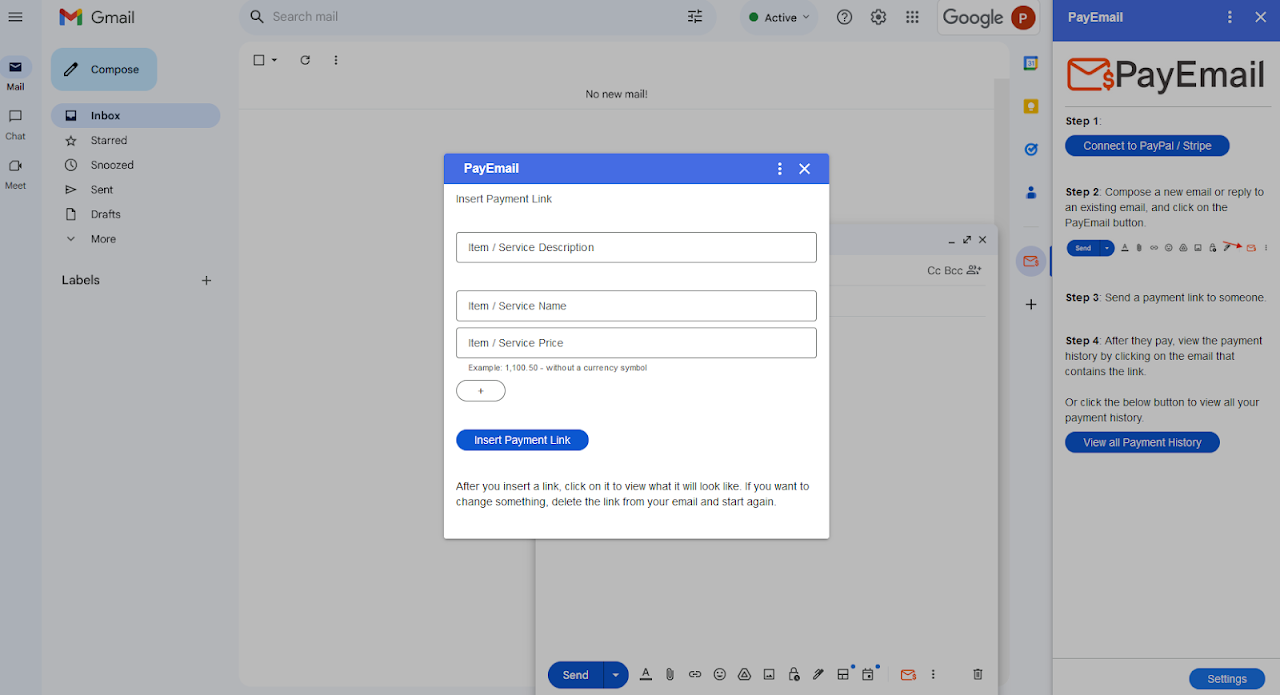1280x695 pixels.
Task: Click Connect to PayPal / Stripe
Action: click(1147, 146)
